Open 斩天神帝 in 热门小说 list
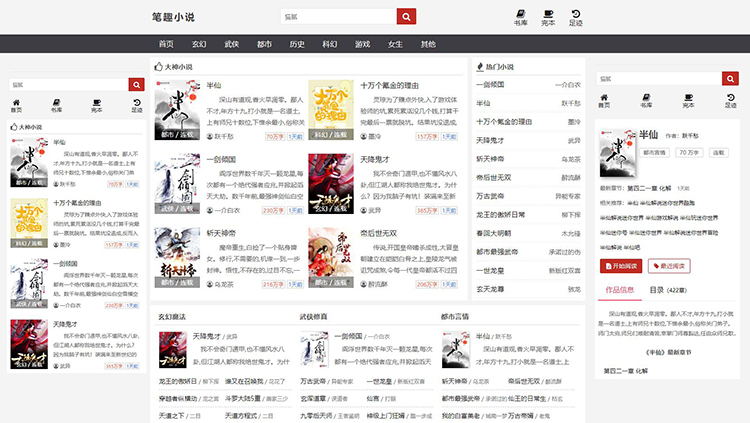 [490, 159]
